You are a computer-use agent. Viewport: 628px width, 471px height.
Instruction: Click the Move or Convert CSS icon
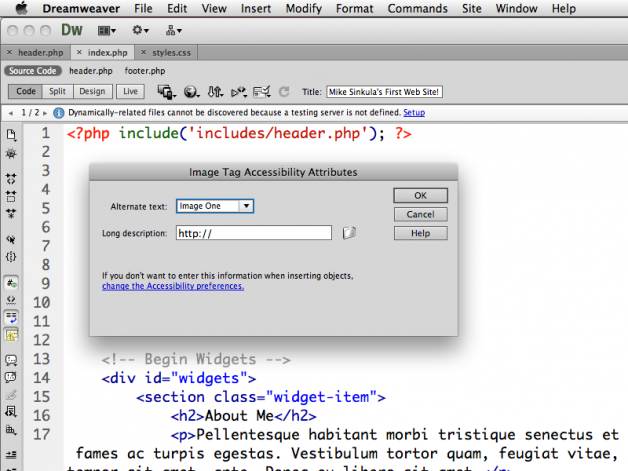click(x=11, y=430)
